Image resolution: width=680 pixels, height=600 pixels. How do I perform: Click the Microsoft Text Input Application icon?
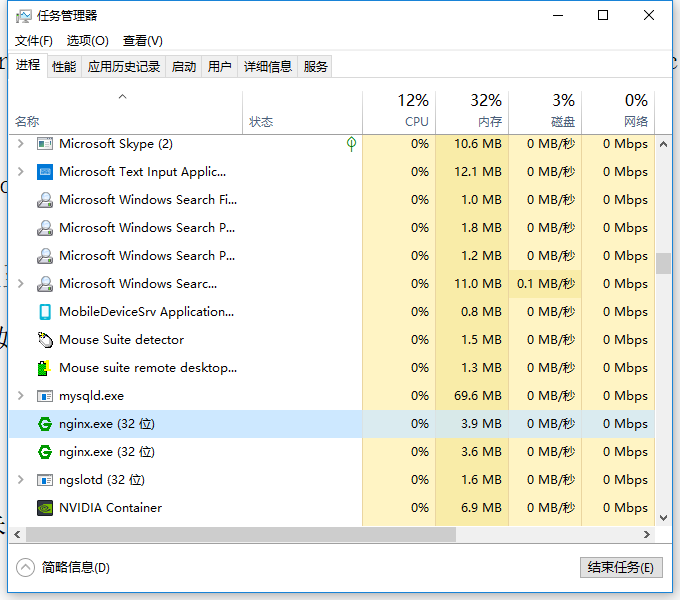(45, 172)
